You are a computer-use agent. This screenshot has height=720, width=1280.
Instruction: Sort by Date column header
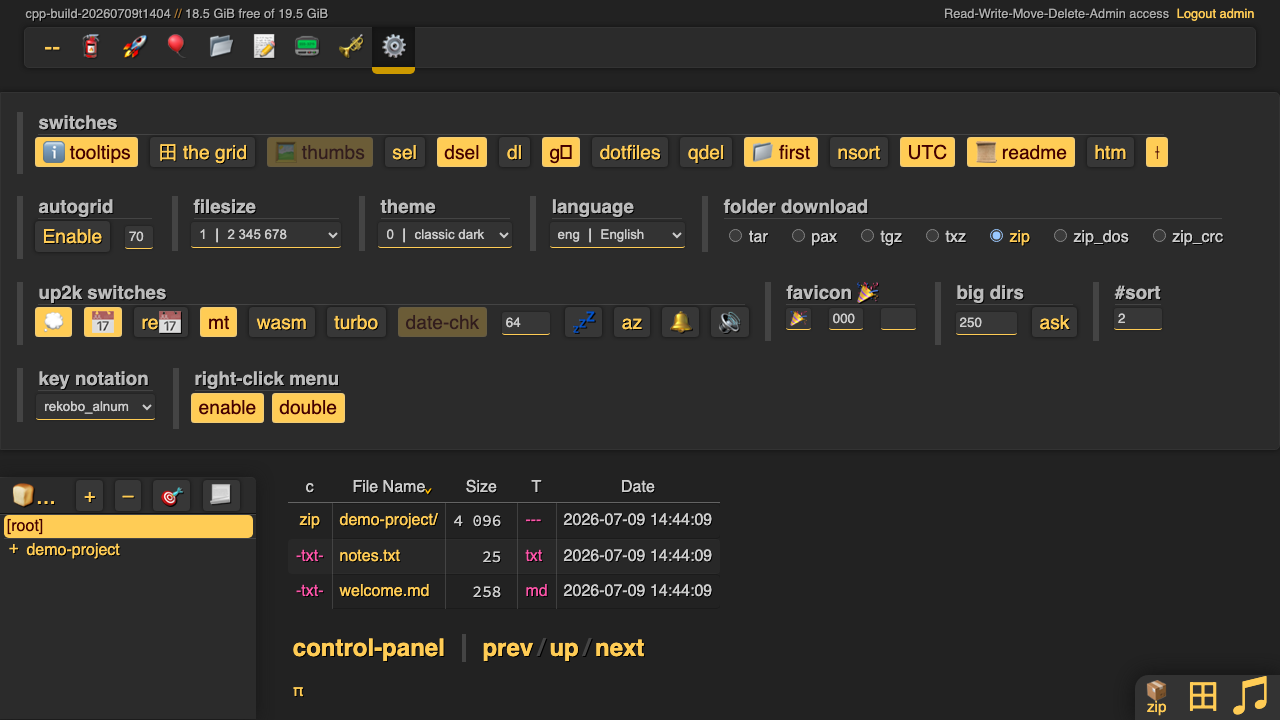click(638, 486)
